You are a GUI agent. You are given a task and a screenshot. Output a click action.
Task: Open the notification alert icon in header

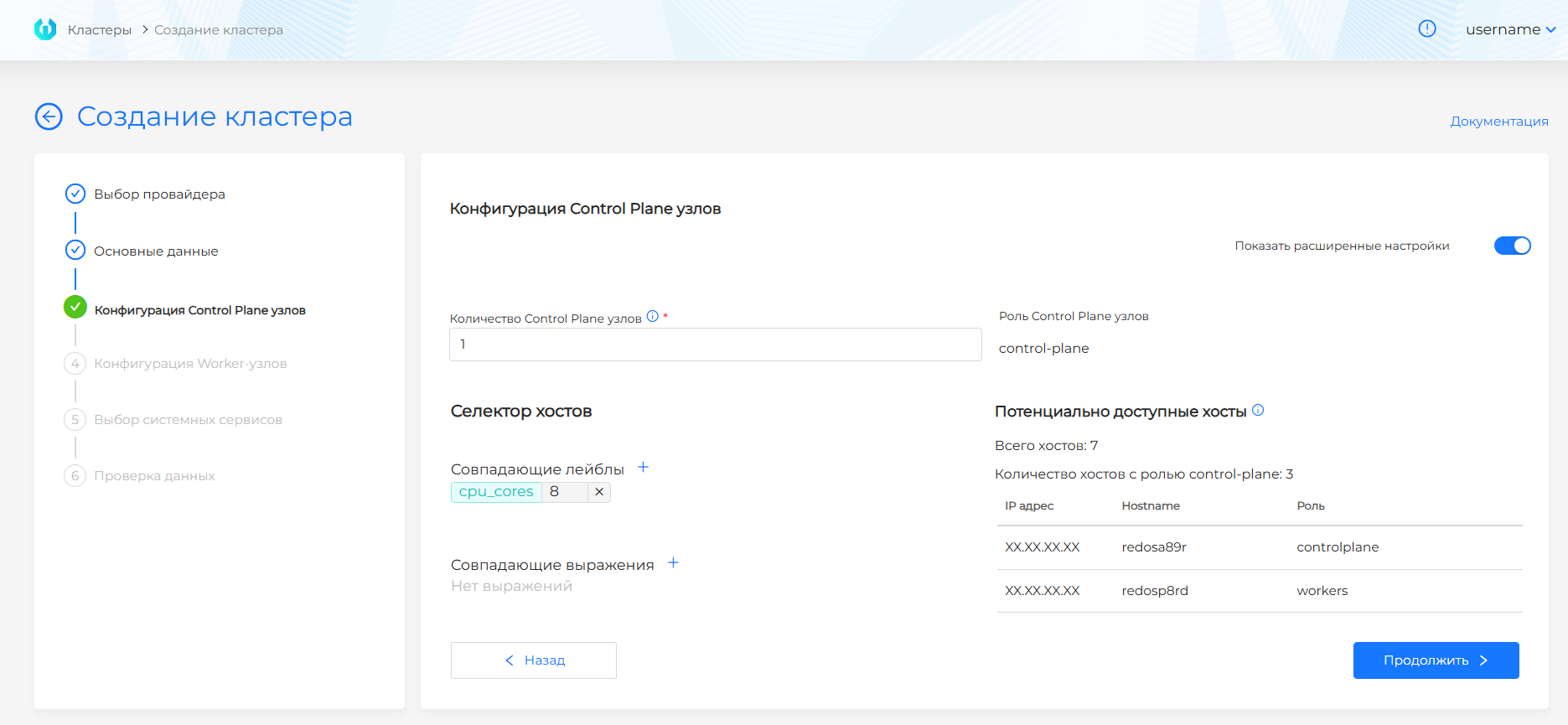(x=1426, y=29)
